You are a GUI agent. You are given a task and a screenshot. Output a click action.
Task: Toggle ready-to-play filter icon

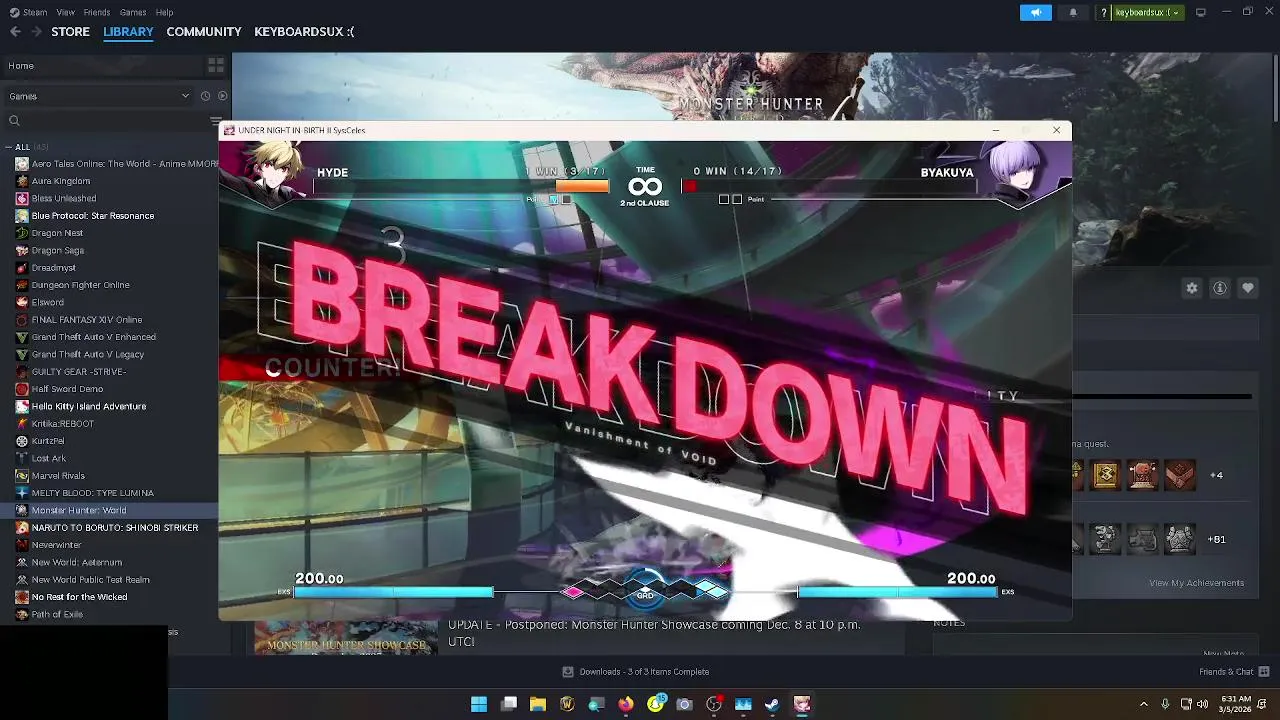pyautogui.click(x=222, y=96)
